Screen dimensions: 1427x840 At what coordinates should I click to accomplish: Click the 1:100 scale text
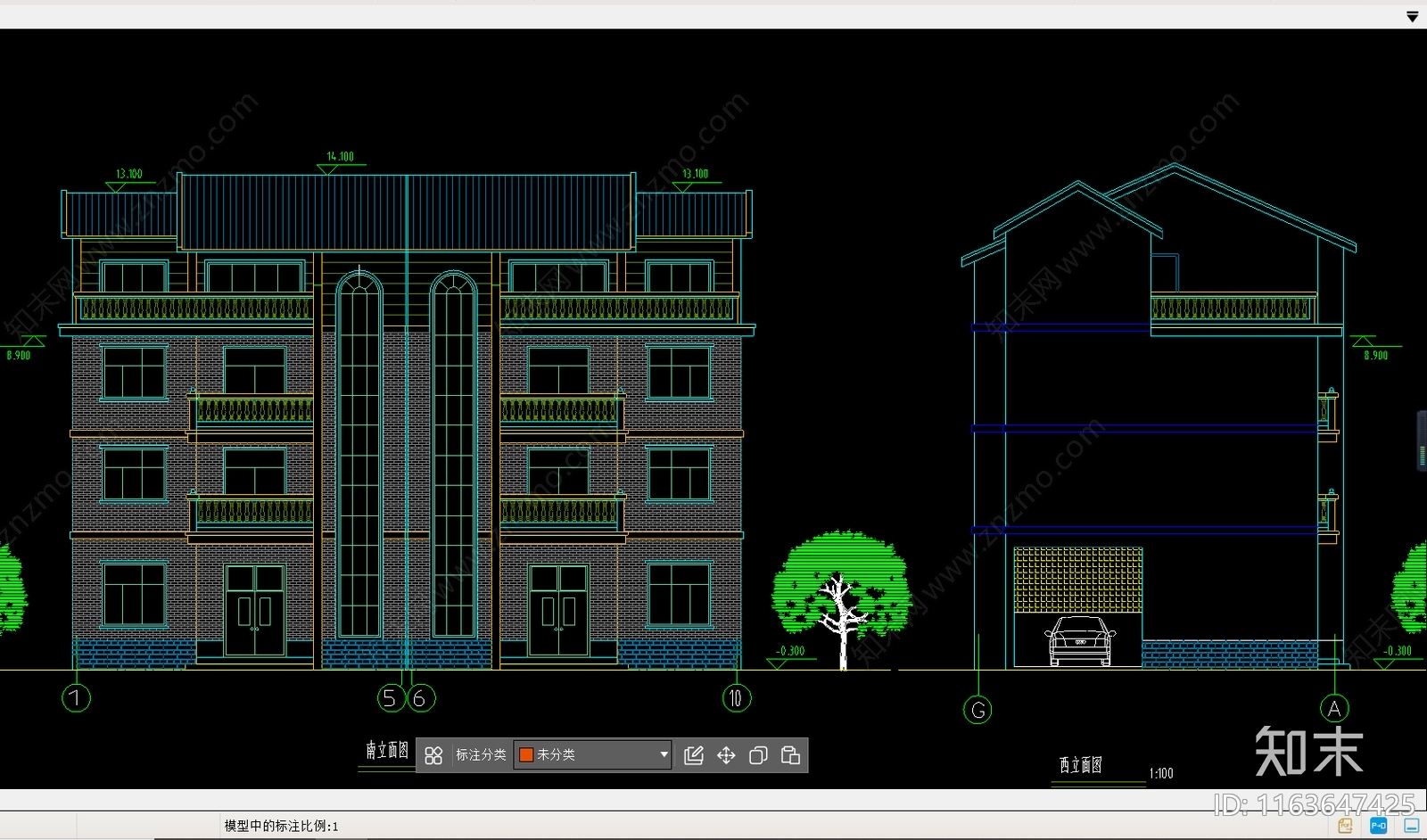coord(1161,773)
